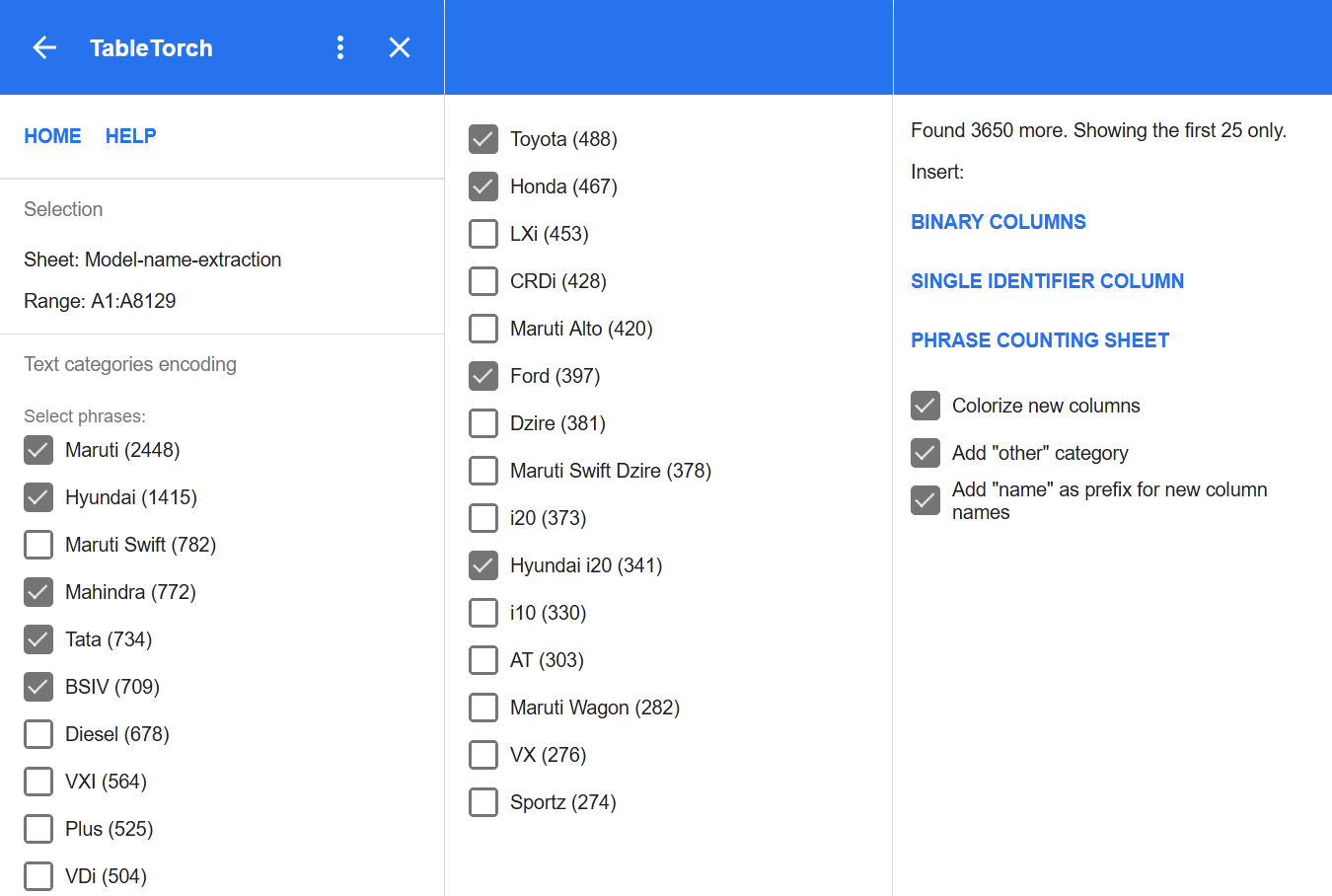Open the HOME tab

pos(53,136)
